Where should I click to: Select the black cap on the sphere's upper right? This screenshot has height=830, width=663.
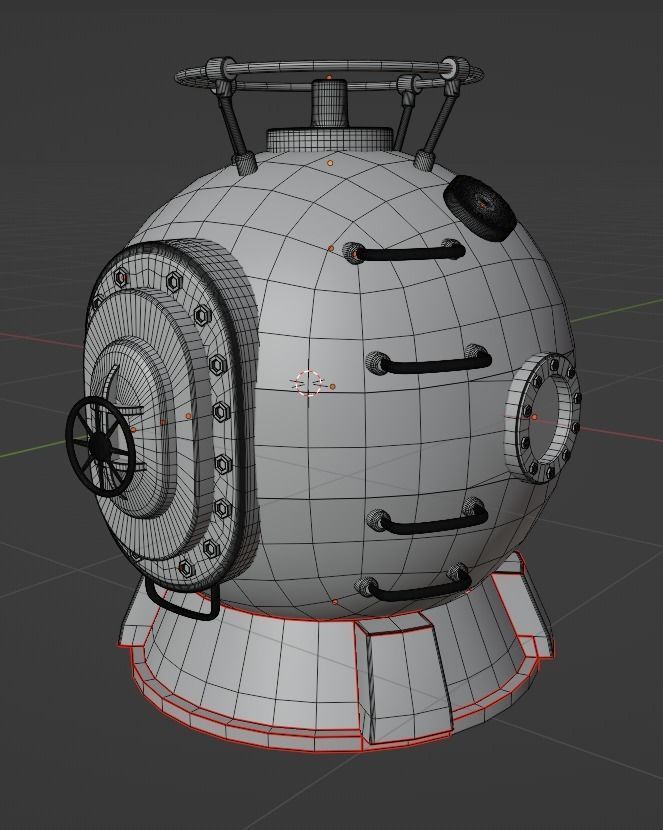click(479, 208)
